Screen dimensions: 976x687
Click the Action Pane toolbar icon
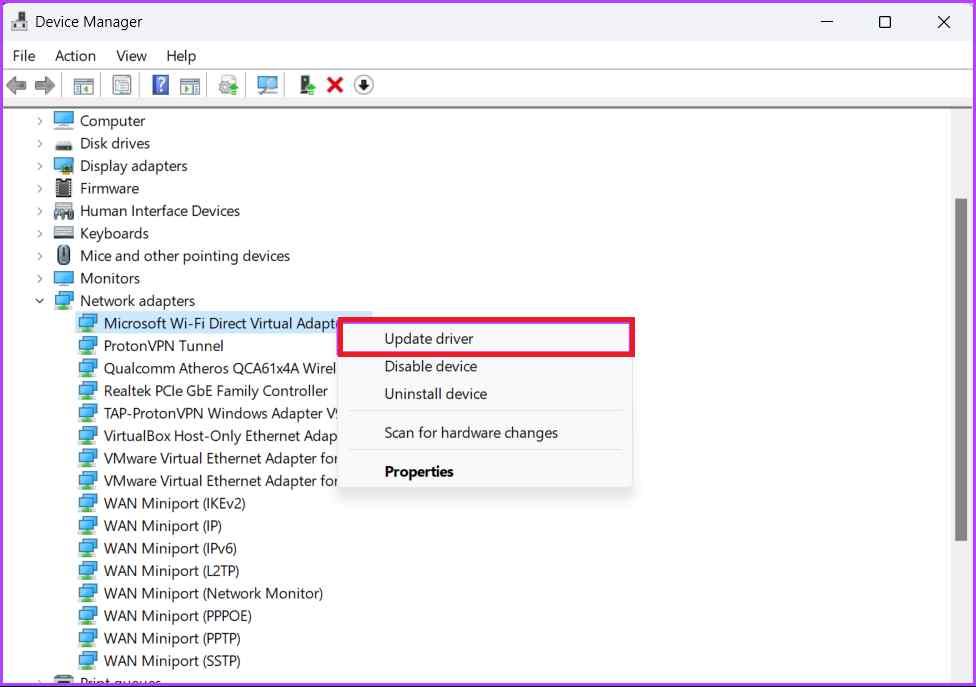190,85
